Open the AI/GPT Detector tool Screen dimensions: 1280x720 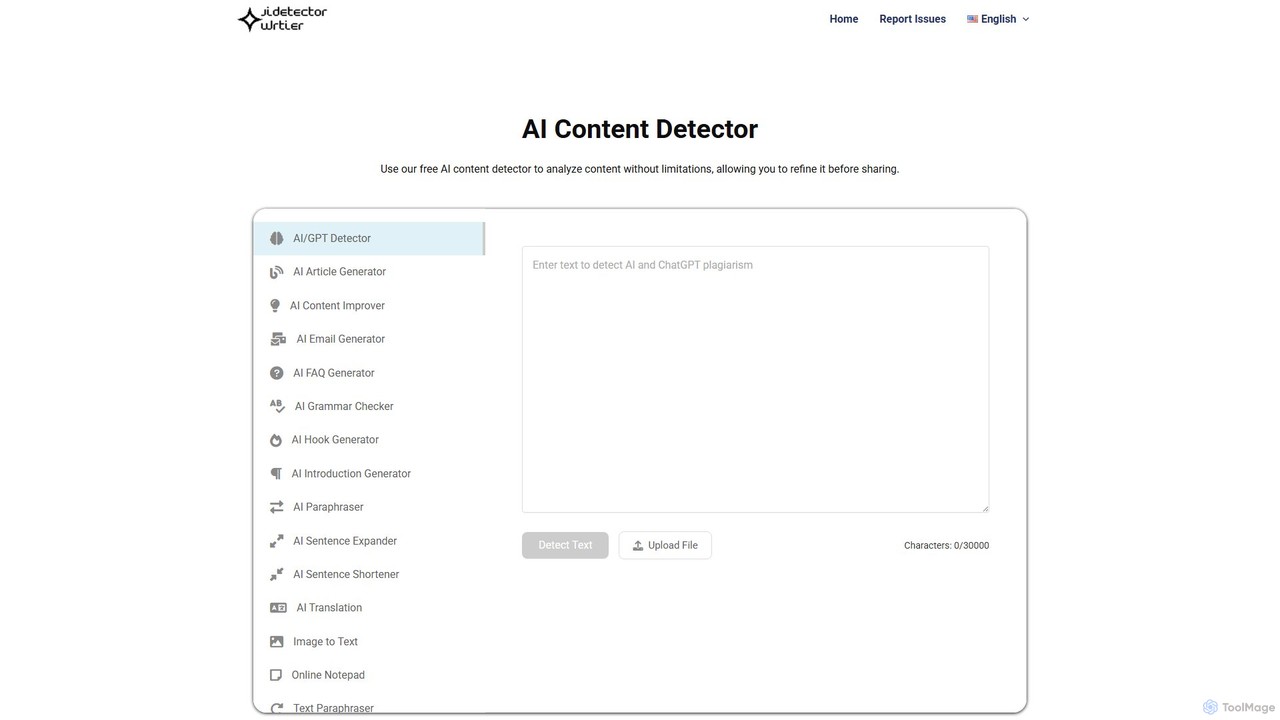369,238
